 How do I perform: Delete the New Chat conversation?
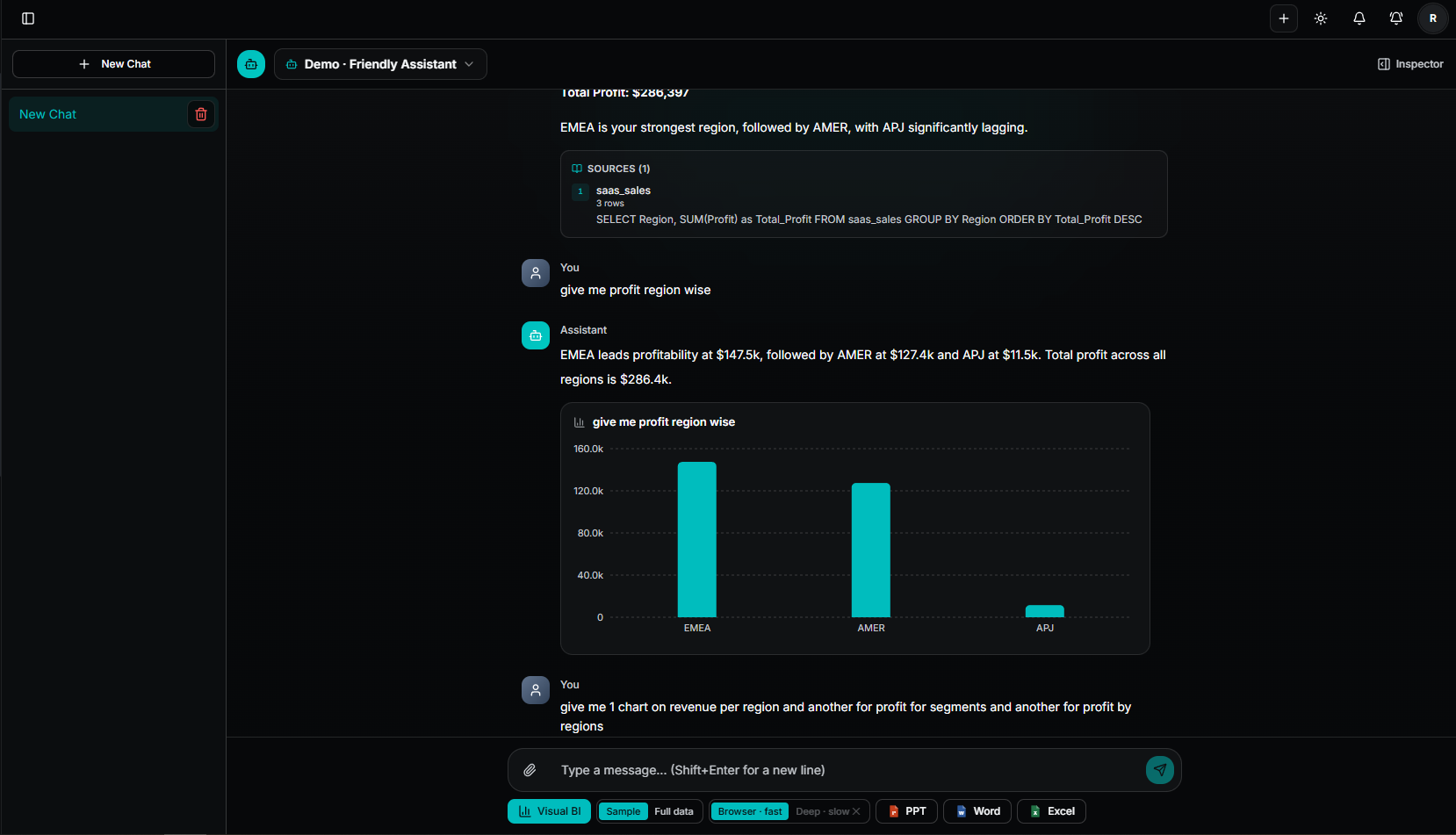coord(201,114)
